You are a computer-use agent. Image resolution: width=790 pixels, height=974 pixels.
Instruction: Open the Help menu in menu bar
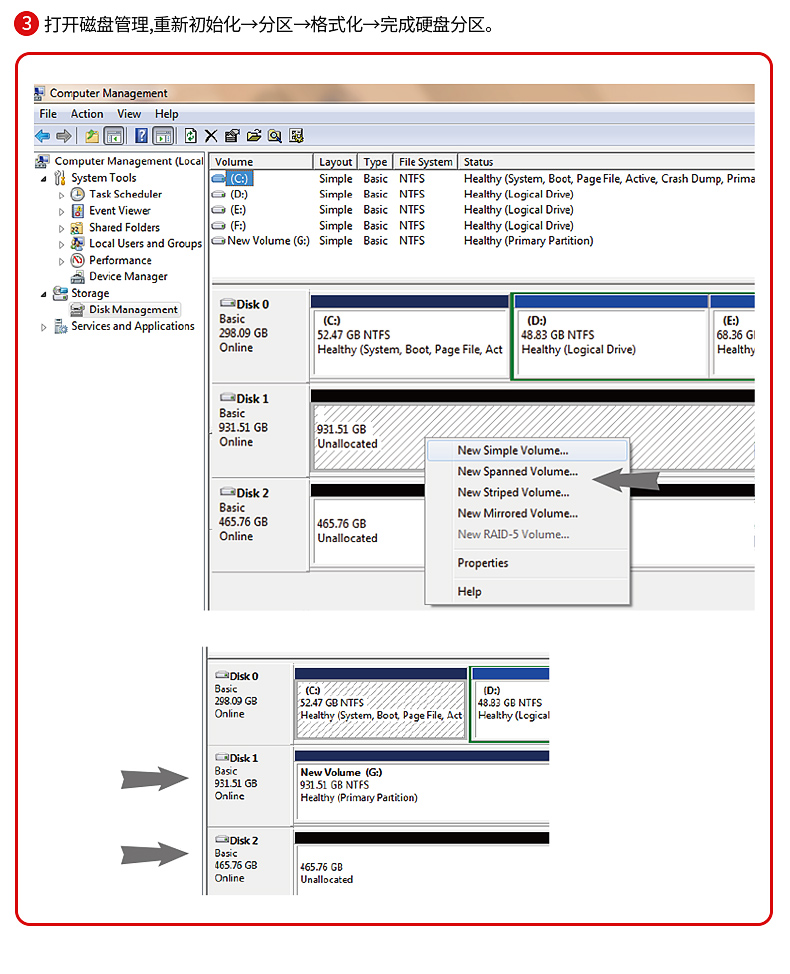point(166,114)
